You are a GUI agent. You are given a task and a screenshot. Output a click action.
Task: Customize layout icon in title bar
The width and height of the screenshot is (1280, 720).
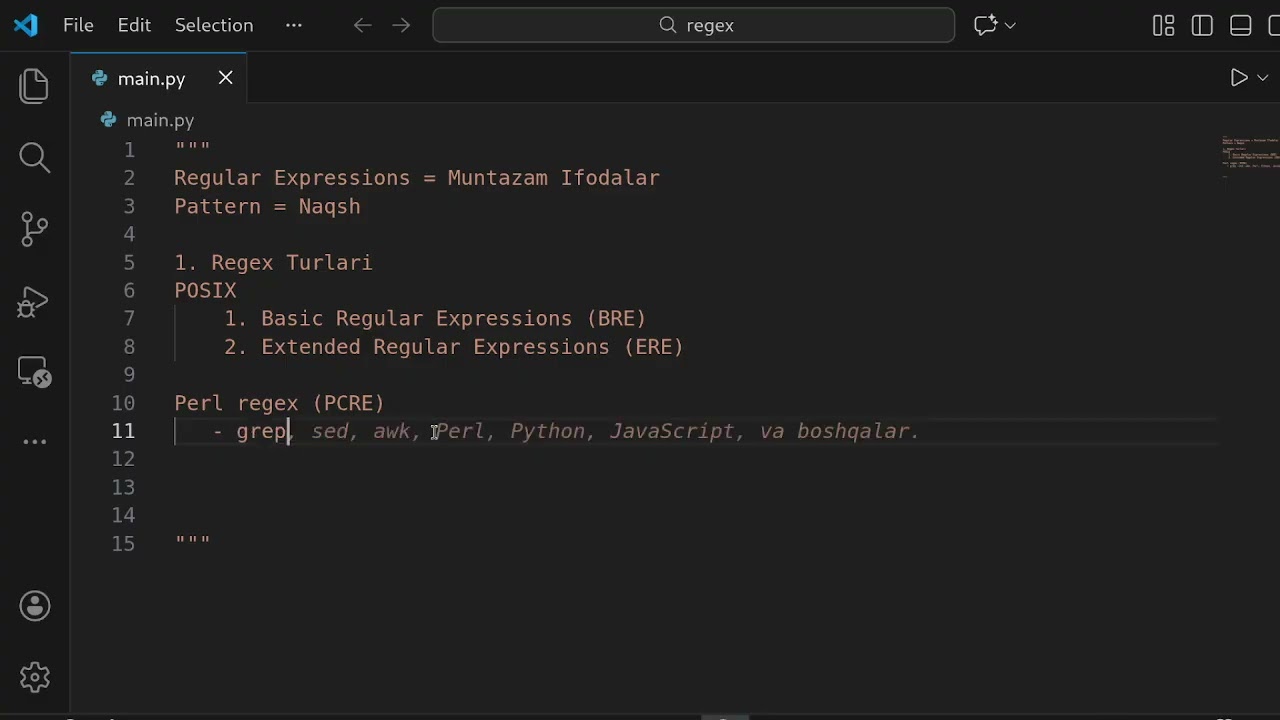(x=1163, y=26)
